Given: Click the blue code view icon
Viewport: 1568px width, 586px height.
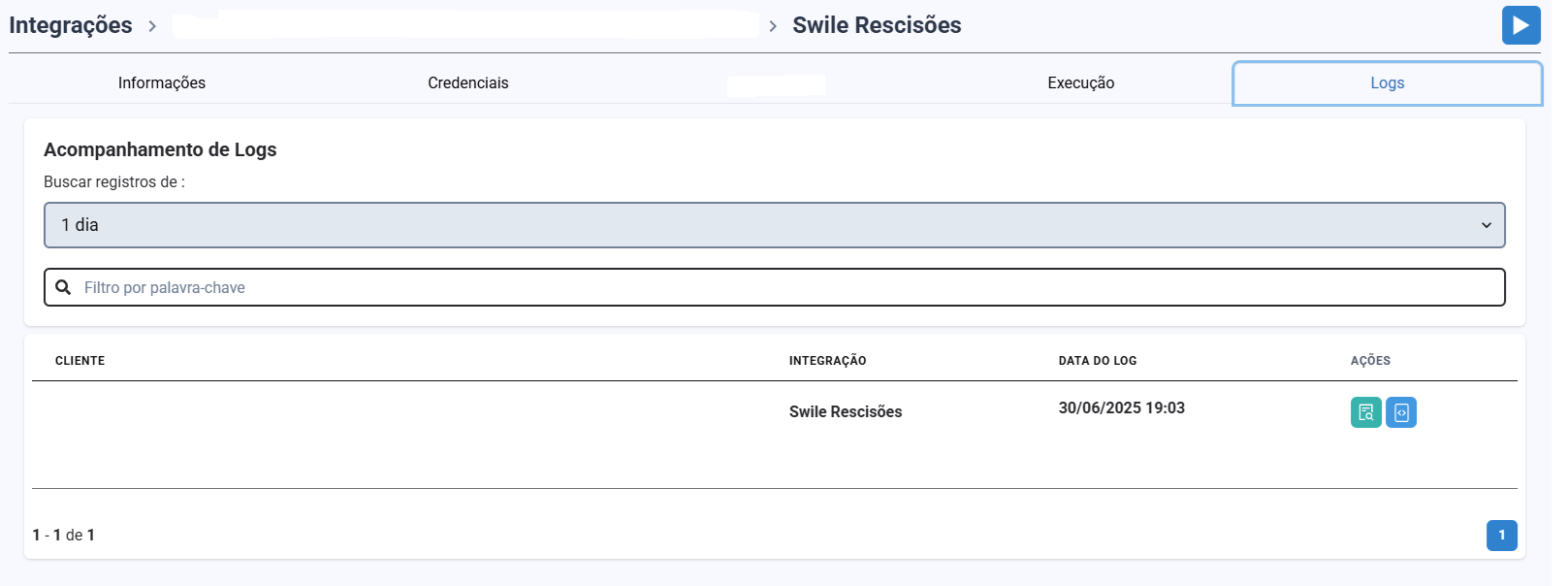Looking at the screenshot, I should point(1400,412).
